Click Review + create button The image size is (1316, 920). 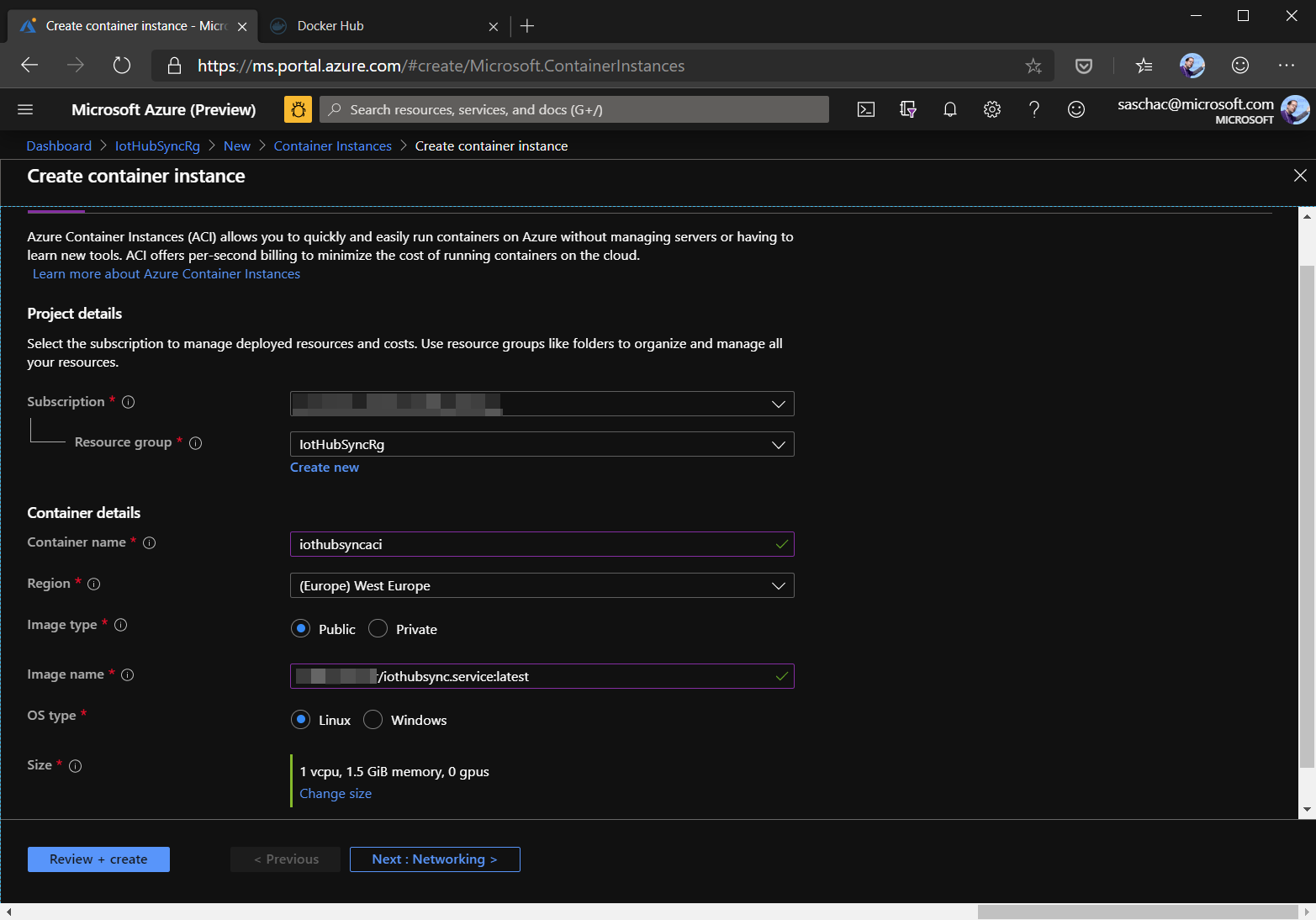coord(98,859)
